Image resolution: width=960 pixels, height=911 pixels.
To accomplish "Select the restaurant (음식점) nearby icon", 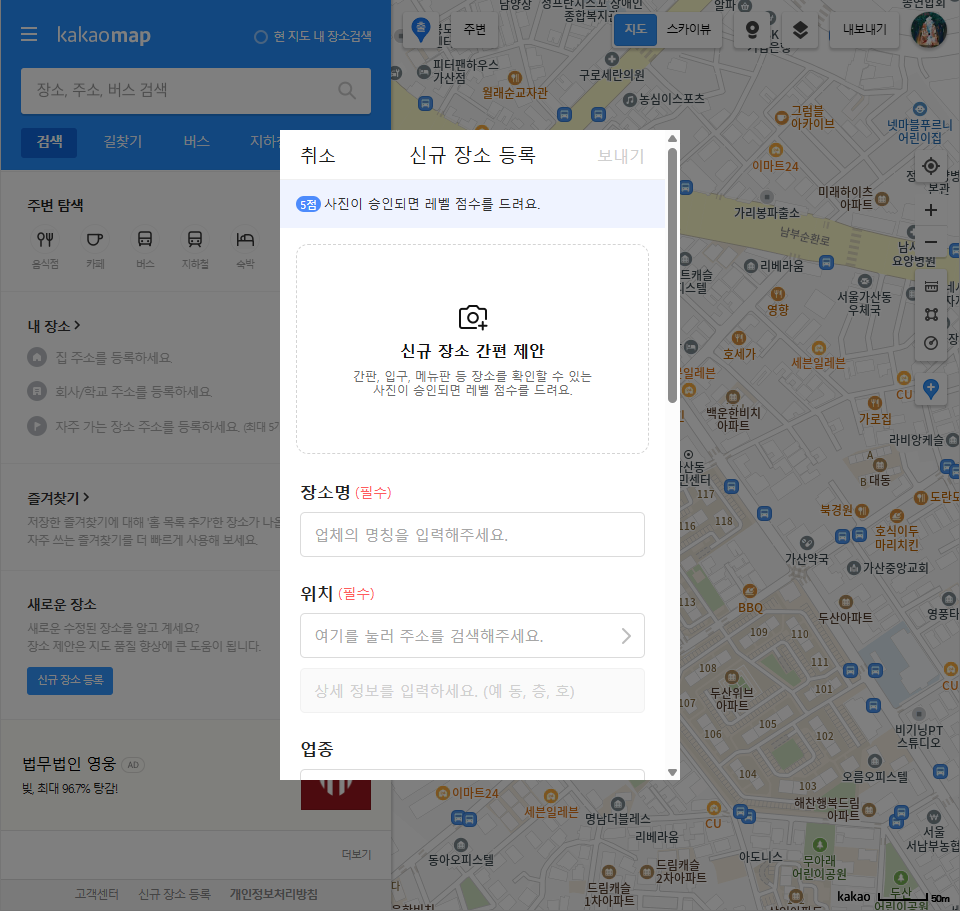I will 45,239.
